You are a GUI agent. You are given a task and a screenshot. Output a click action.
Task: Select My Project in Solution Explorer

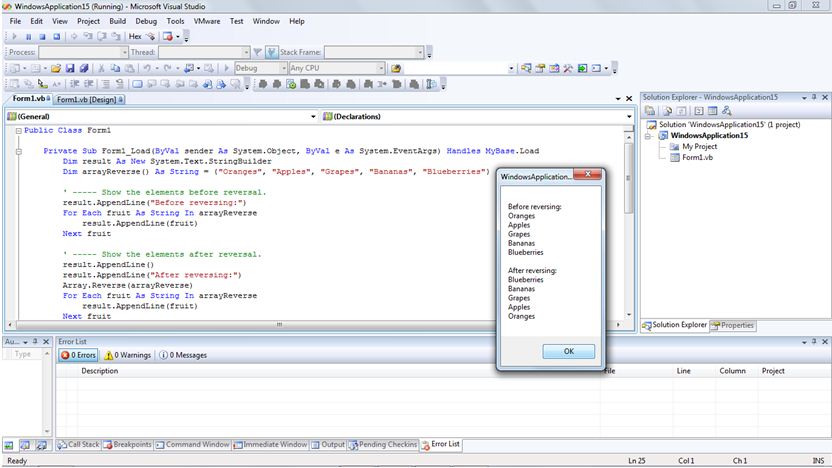point(699,146)
